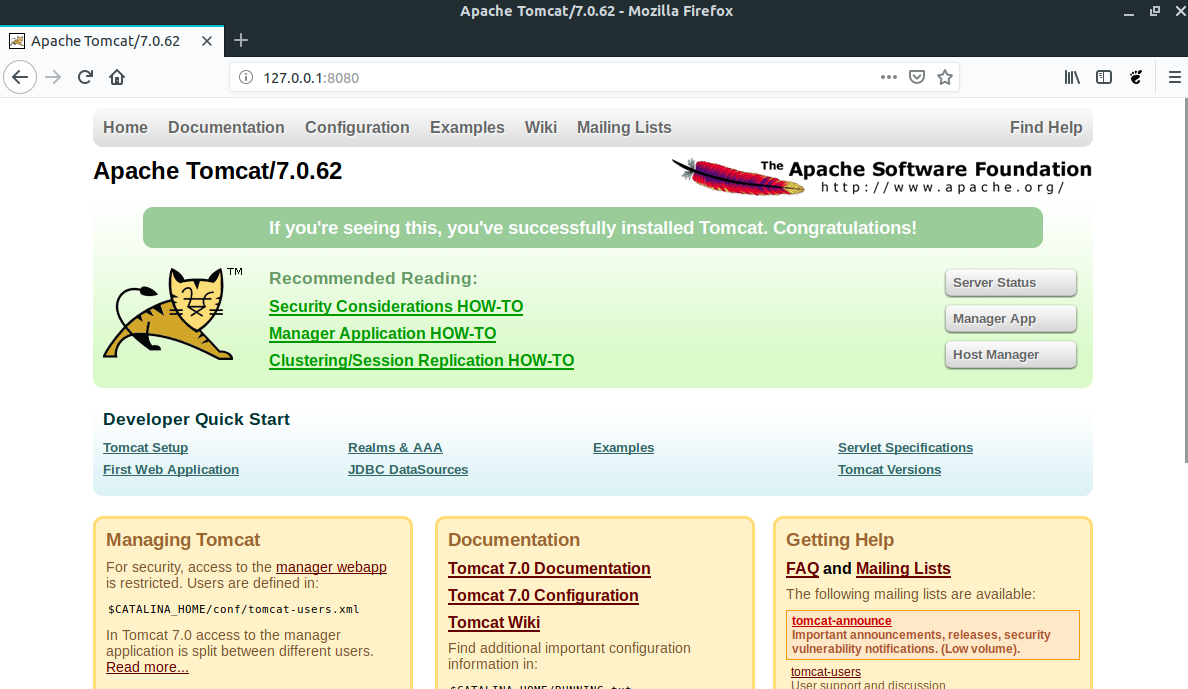Click the Read more... link
The height and width of the screenshot is (689, 1188).
pyautogui.click(x=147, y=667)
